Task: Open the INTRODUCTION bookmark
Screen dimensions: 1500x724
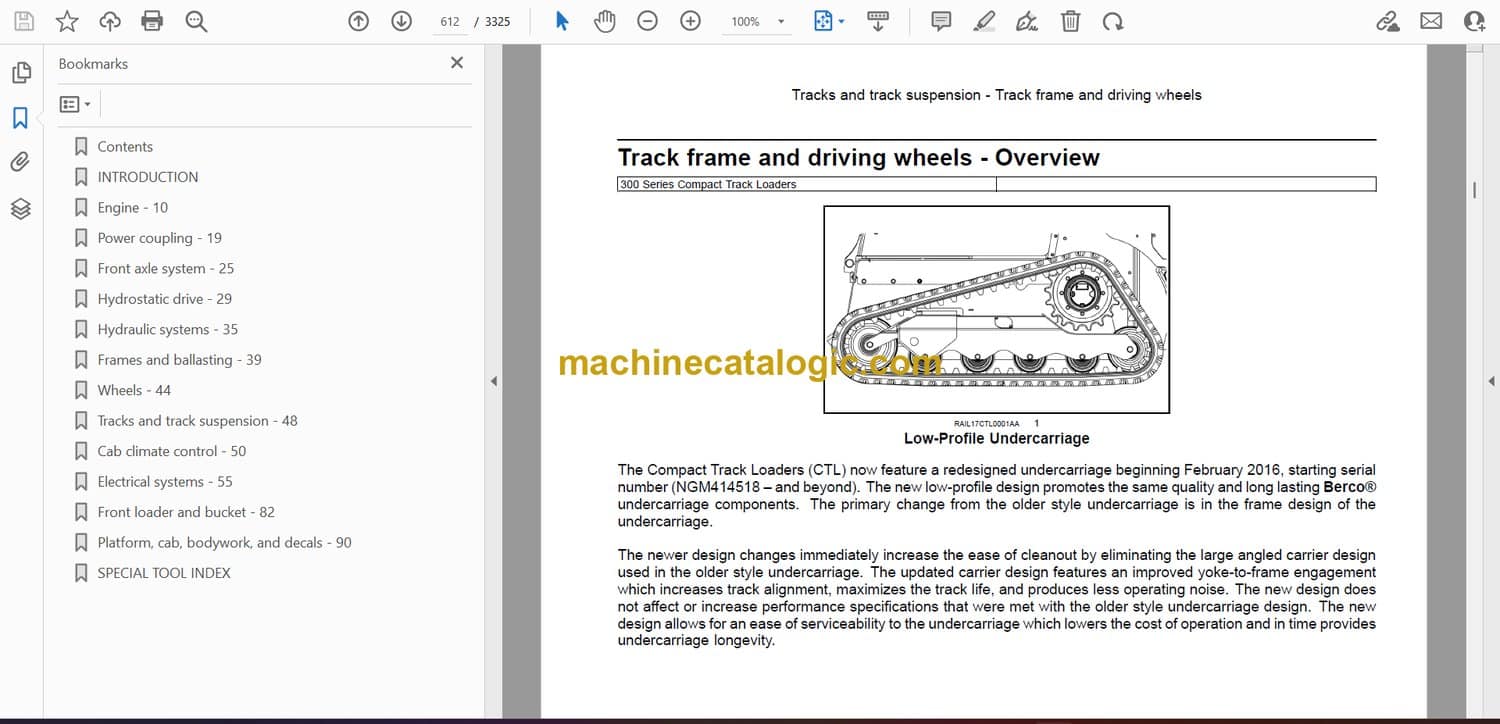Action: click(148, 177)
